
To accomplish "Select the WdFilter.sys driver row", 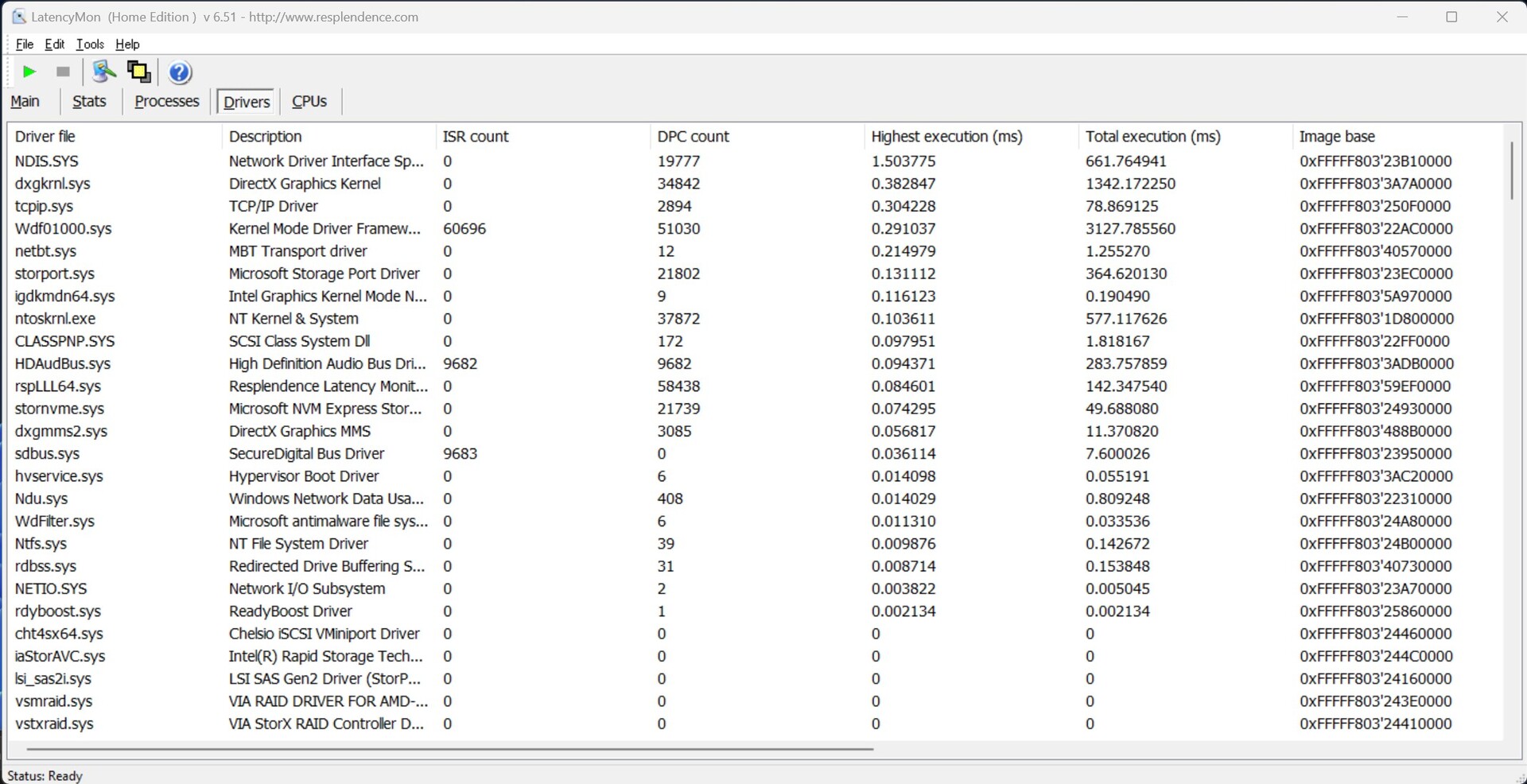I will 756,522.
